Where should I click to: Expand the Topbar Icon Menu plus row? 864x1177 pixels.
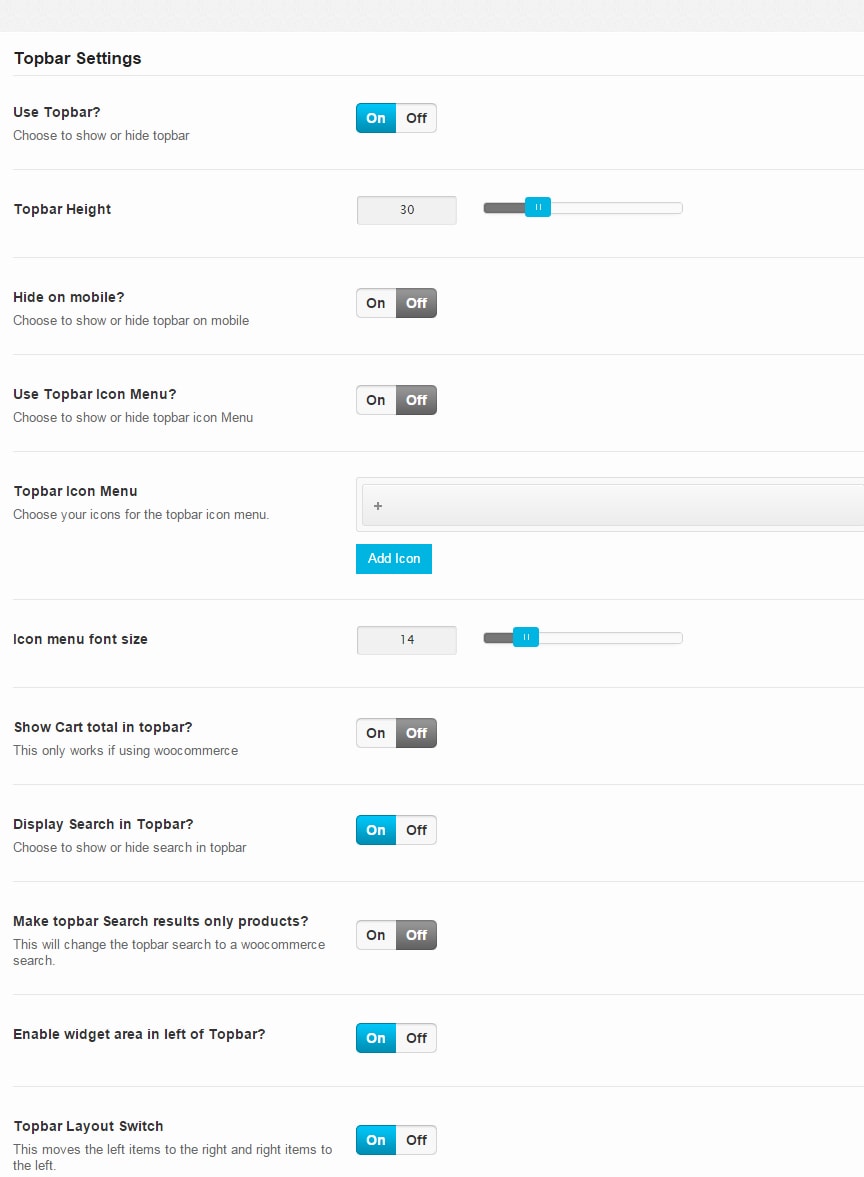(378, 506)
